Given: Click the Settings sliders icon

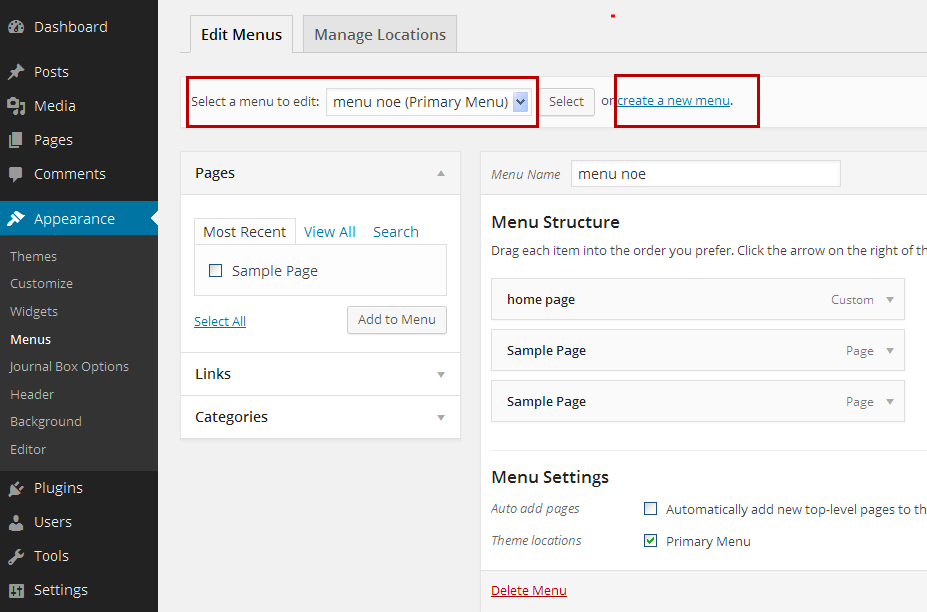Looking at the screenshot, I should tap(16, 590).
